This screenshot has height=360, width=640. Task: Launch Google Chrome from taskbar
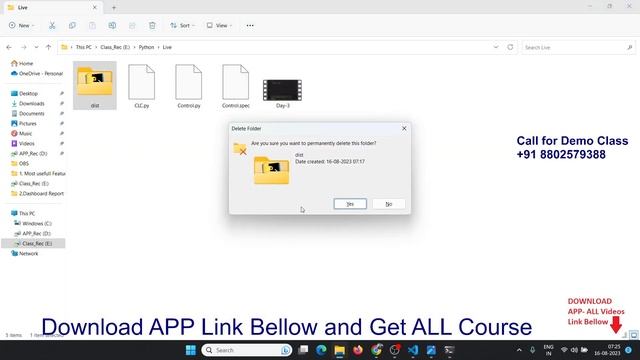click(x=376, y=350)
